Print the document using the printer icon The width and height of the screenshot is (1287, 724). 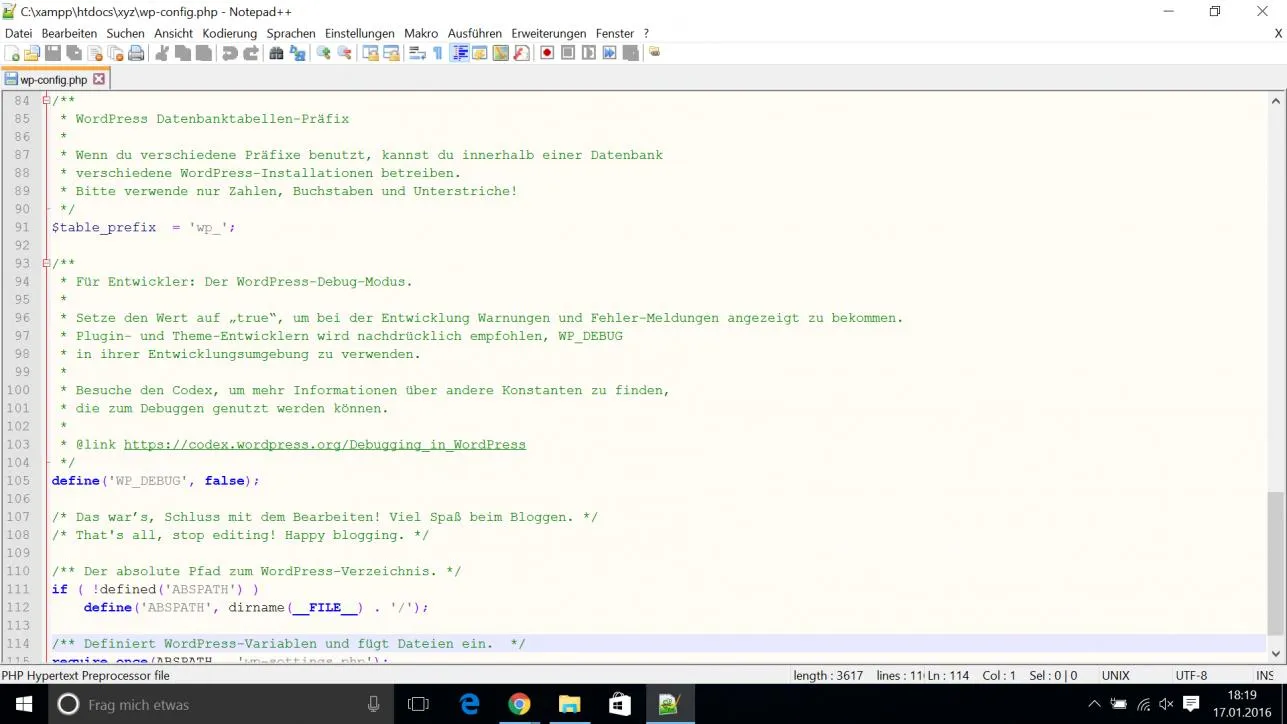[136, 53]
